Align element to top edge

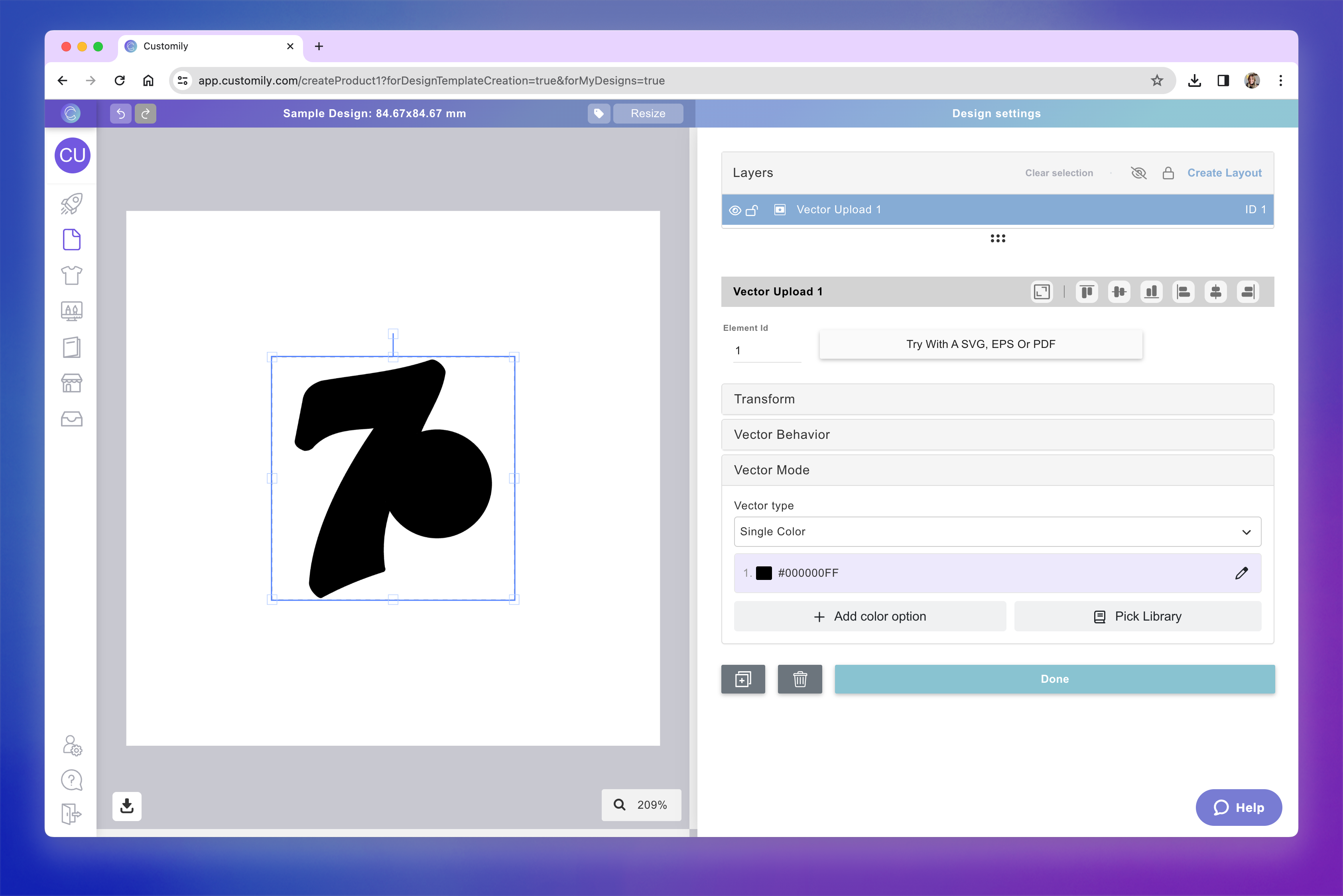pos(1086,292)
